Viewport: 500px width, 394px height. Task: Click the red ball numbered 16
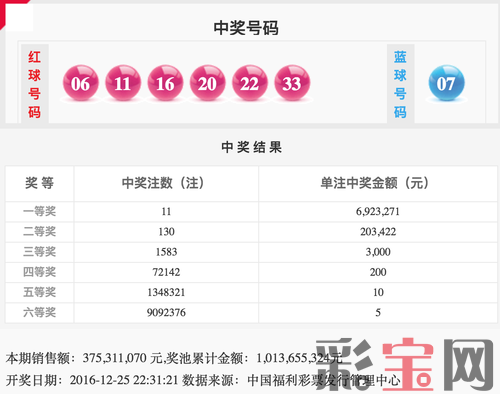tap(165, 83)
